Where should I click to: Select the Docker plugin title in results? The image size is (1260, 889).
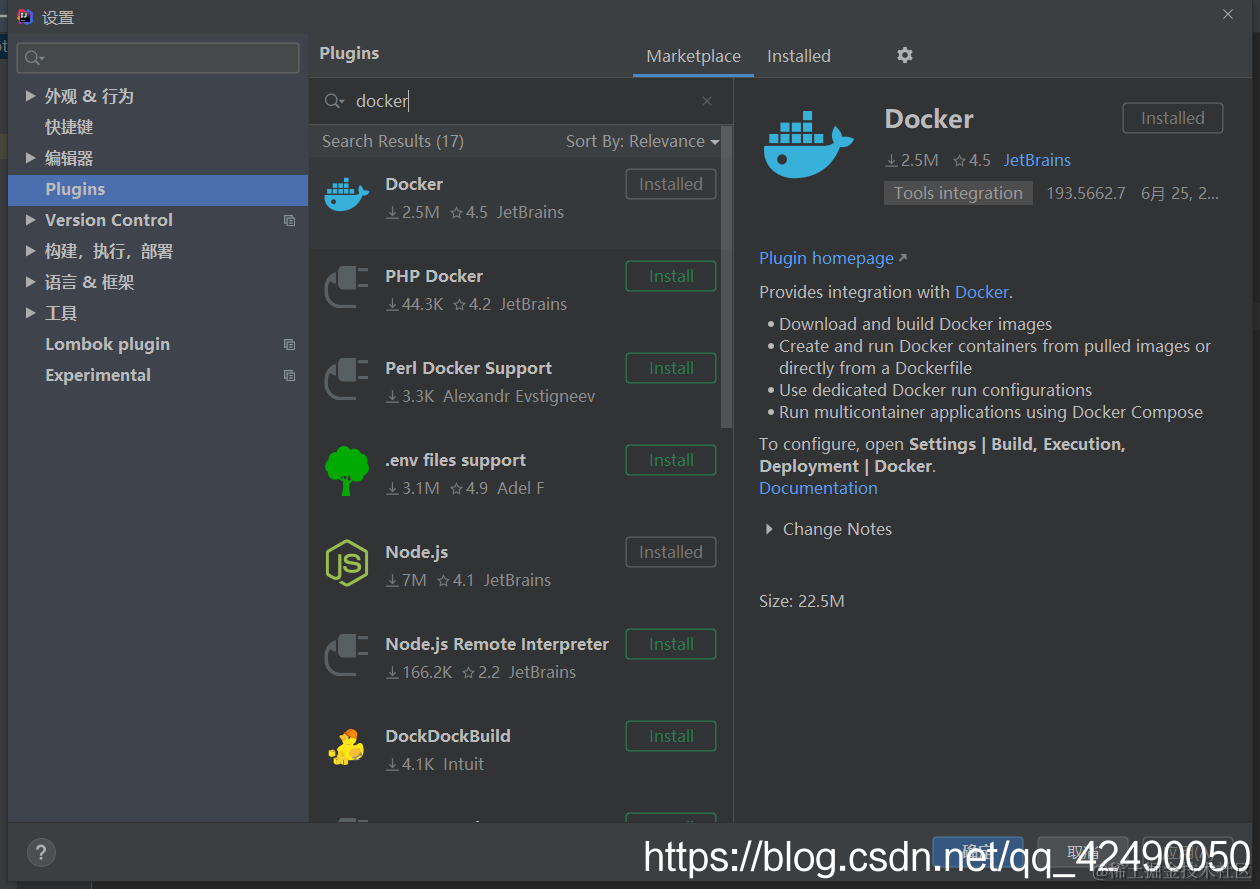coord(414,184)
